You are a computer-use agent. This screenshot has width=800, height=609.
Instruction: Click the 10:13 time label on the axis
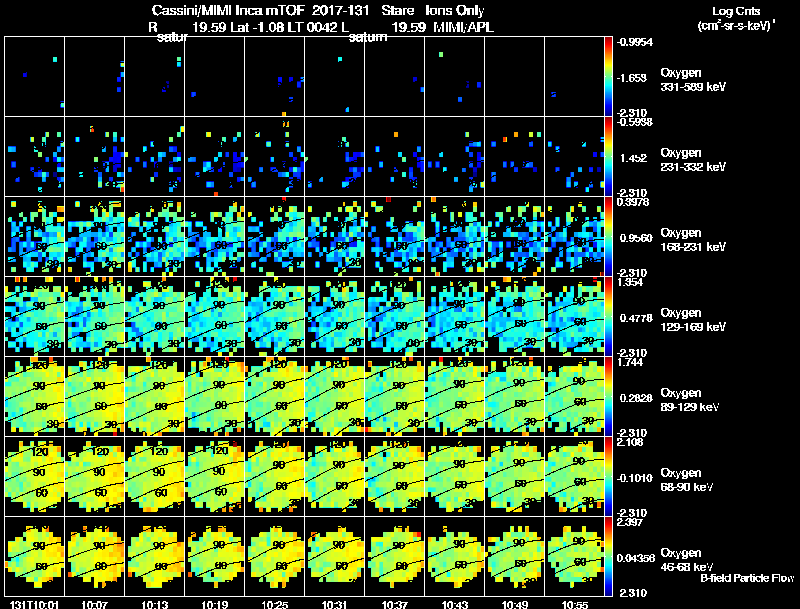click(x=154, y=605)
